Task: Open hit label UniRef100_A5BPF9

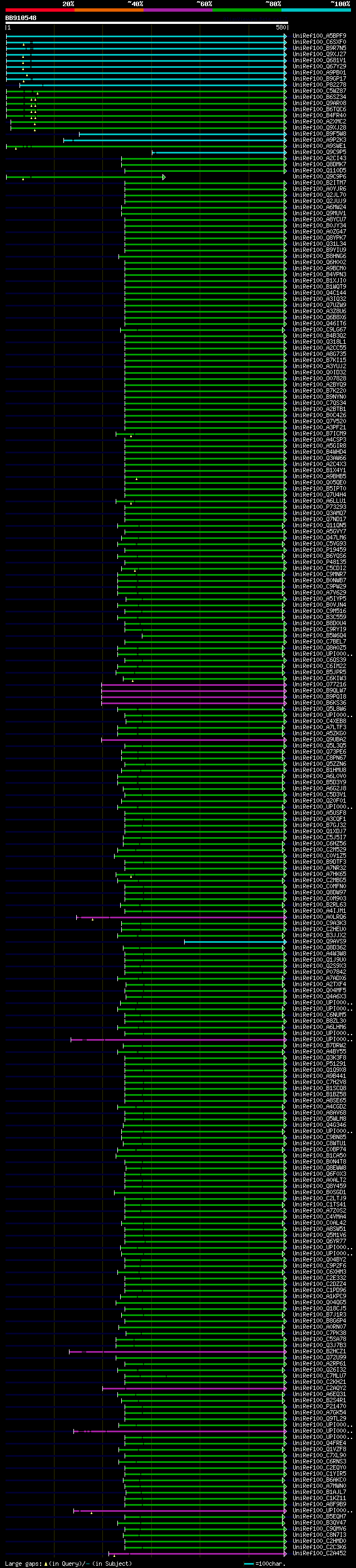Action: [x=319, y=36]
